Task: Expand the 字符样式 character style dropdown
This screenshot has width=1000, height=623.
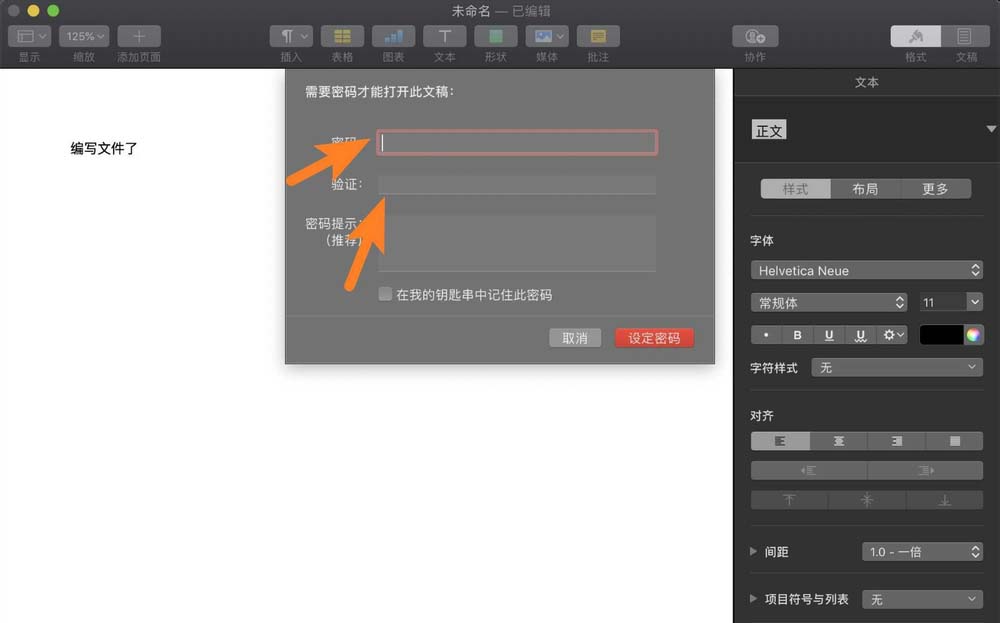Action: (x=896, y=368)
